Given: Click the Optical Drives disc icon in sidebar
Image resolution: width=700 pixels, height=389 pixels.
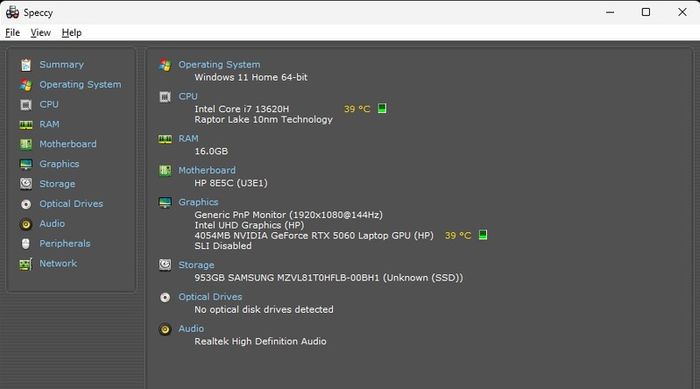Looking at the screenshot, I should [26, 204].
